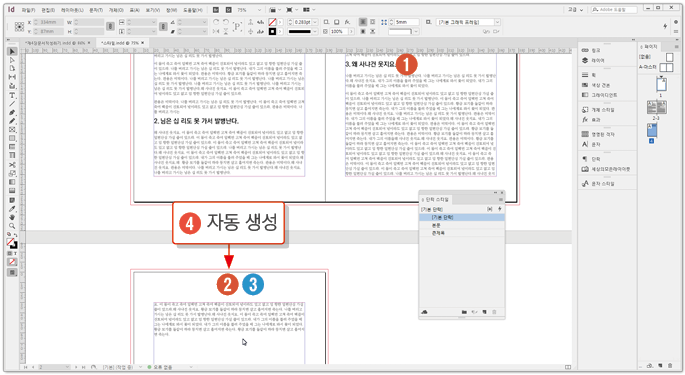Click new style group folder icon
Screen dimensions: 685x375
(x=464, y=312)
